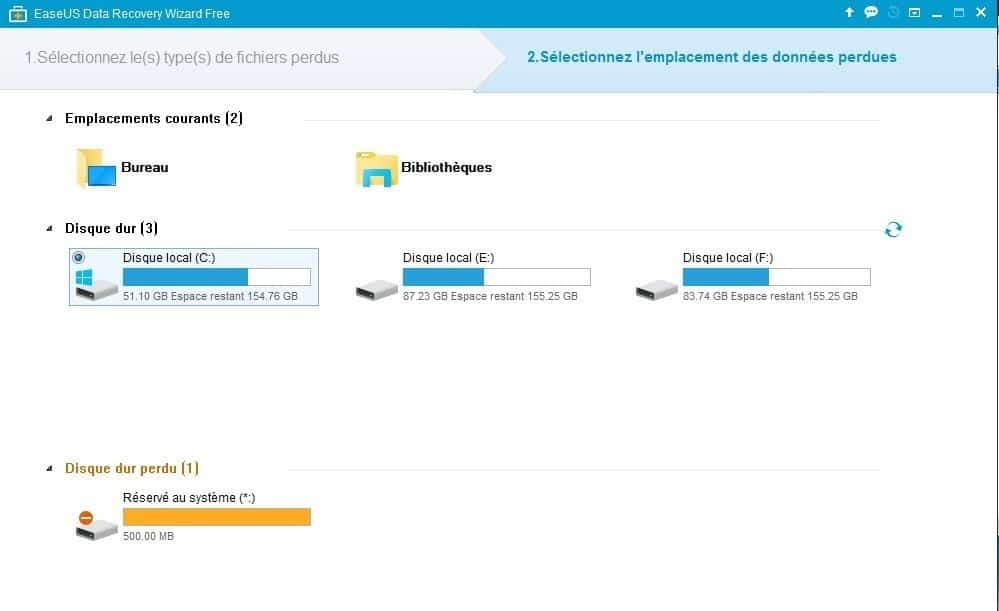Viewport: 999px width, 611px height.
Task: Collapse the Disque dur perdu section
Action: point(49,468)
